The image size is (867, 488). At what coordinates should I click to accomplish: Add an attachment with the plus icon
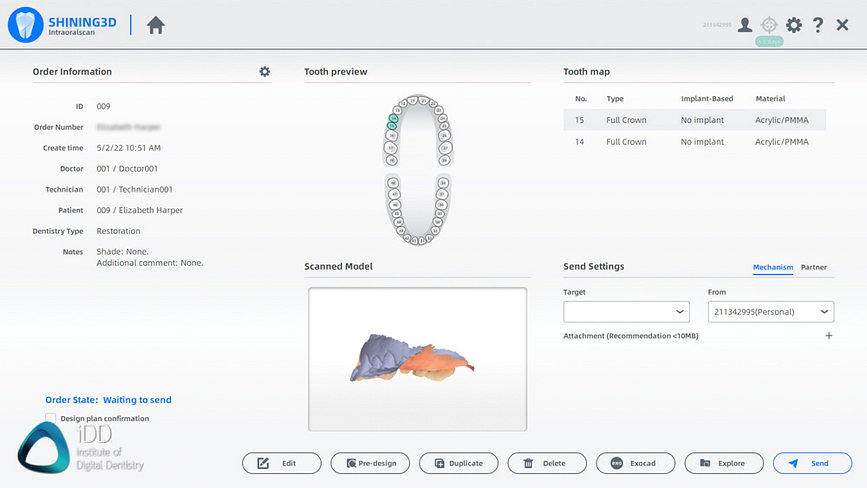pyautogui.click(x=828, y=336)
